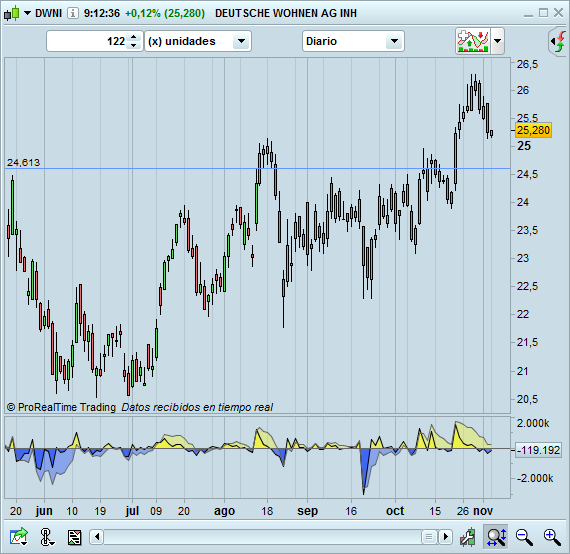Click the export chart icon
The image size is (570, 554).
(x=19, y=537)
